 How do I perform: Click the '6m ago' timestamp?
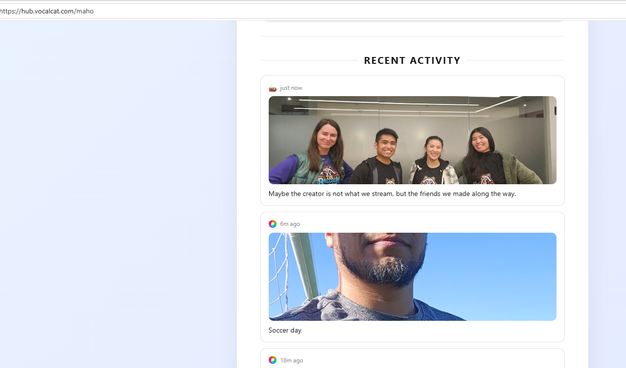click(290, 224)
